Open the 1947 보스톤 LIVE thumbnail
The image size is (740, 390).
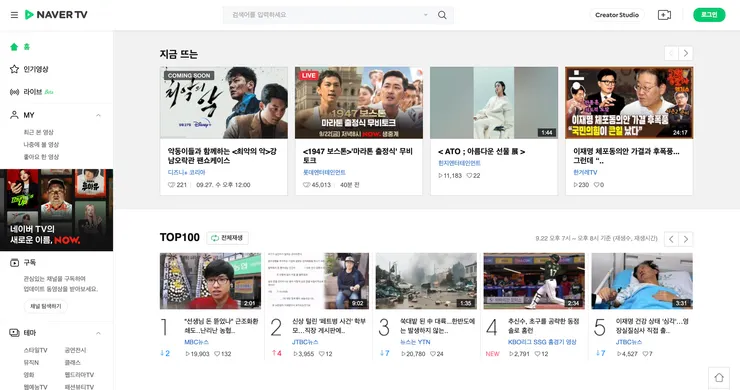click(359, 102)
